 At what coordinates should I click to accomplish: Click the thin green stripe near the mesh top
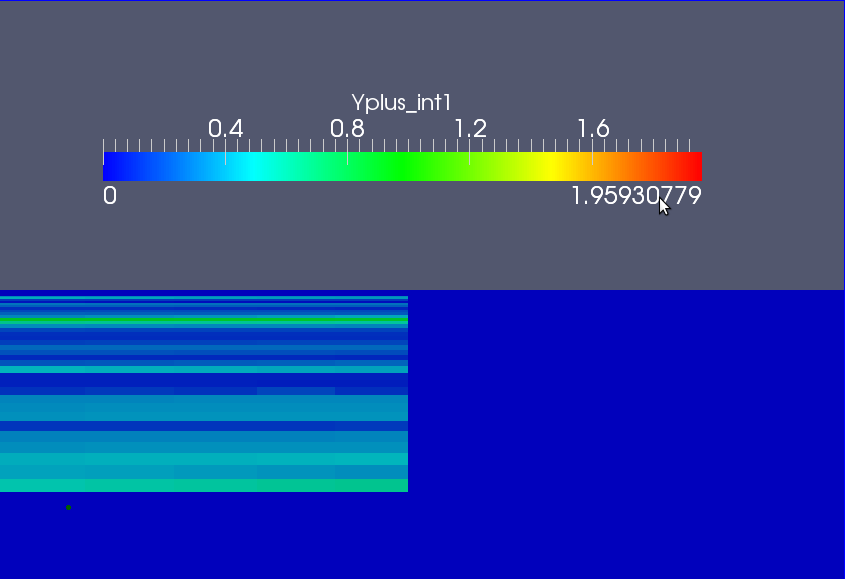pos(200,319)
